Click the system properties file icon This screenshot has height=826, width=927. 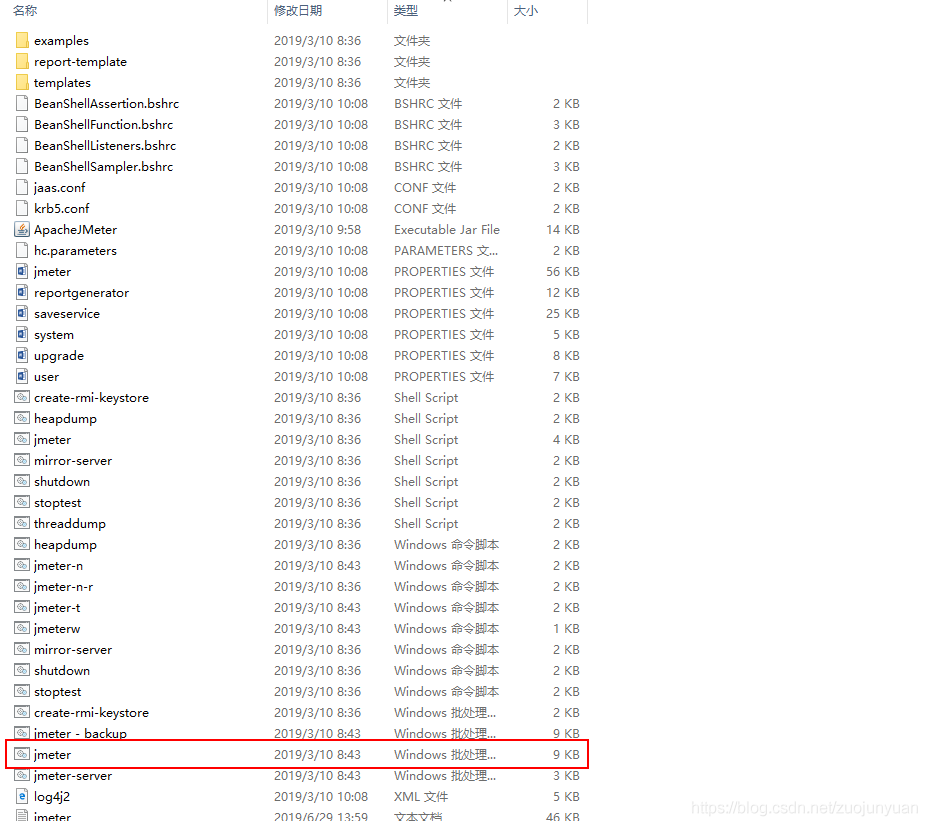point(22,334)
